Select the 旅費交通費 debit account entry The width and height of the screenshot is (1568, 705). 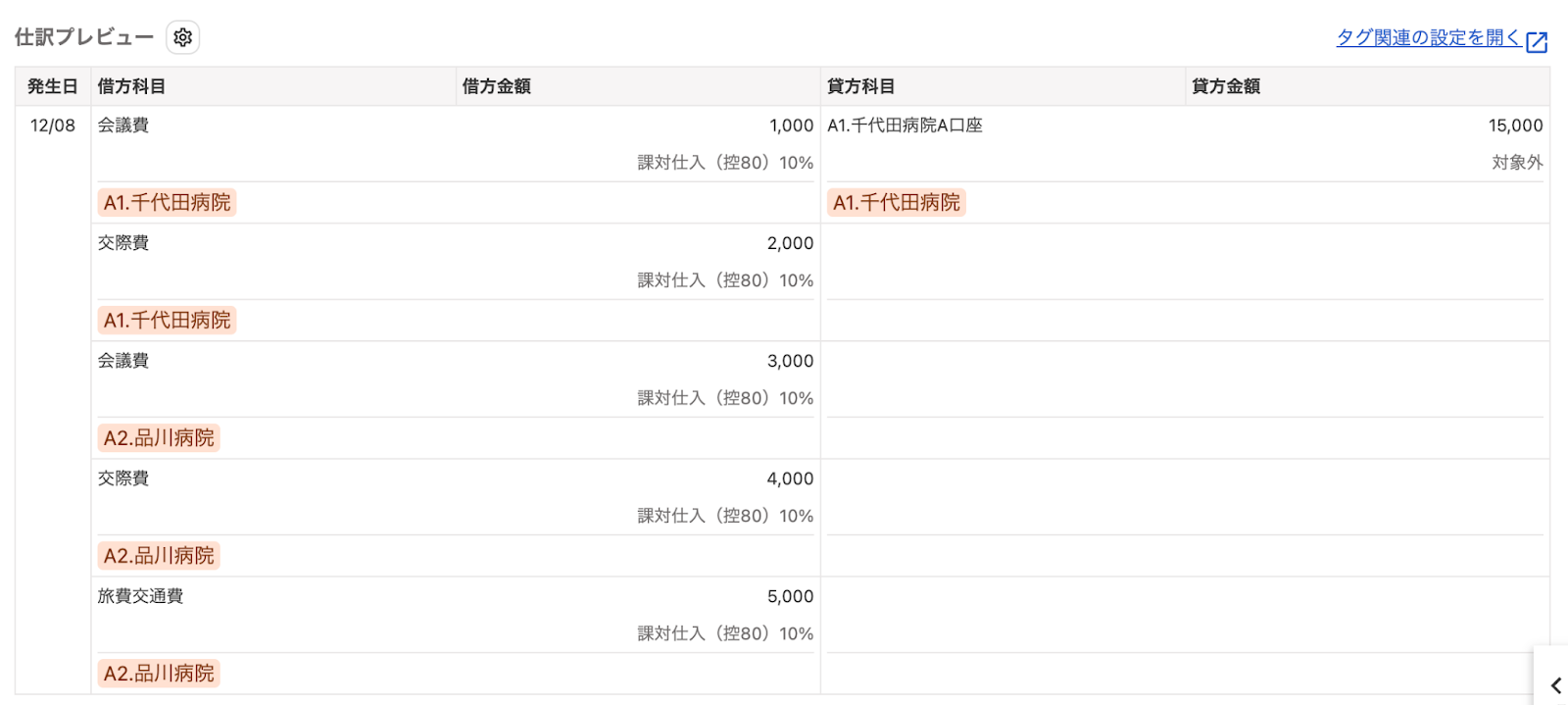coord(140,596)
